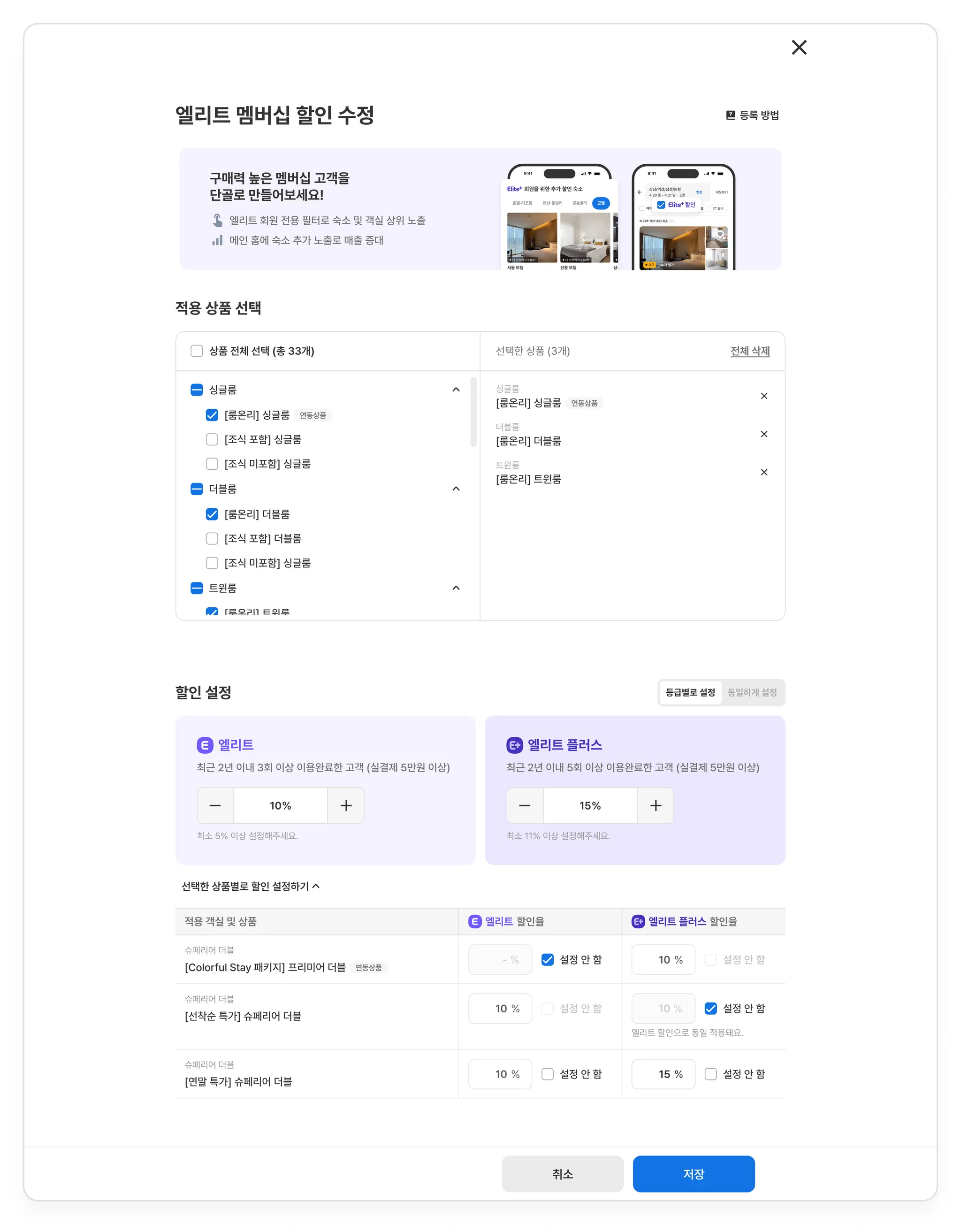Remove [룸온리] 더블룸 from selected list
Screen dimensions: 961x1232
click(763, 434)
